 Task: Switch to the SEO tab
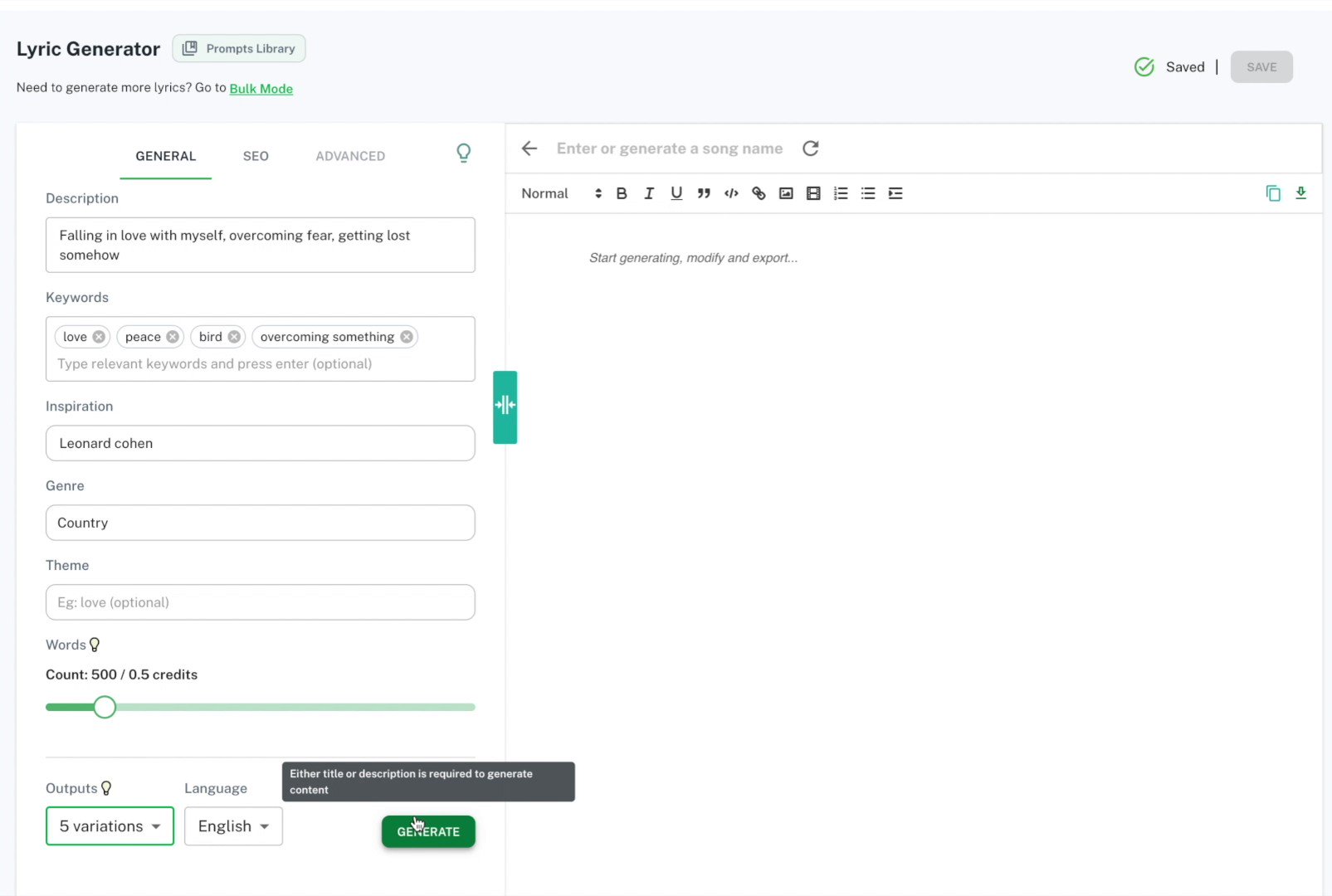(256, 156)
